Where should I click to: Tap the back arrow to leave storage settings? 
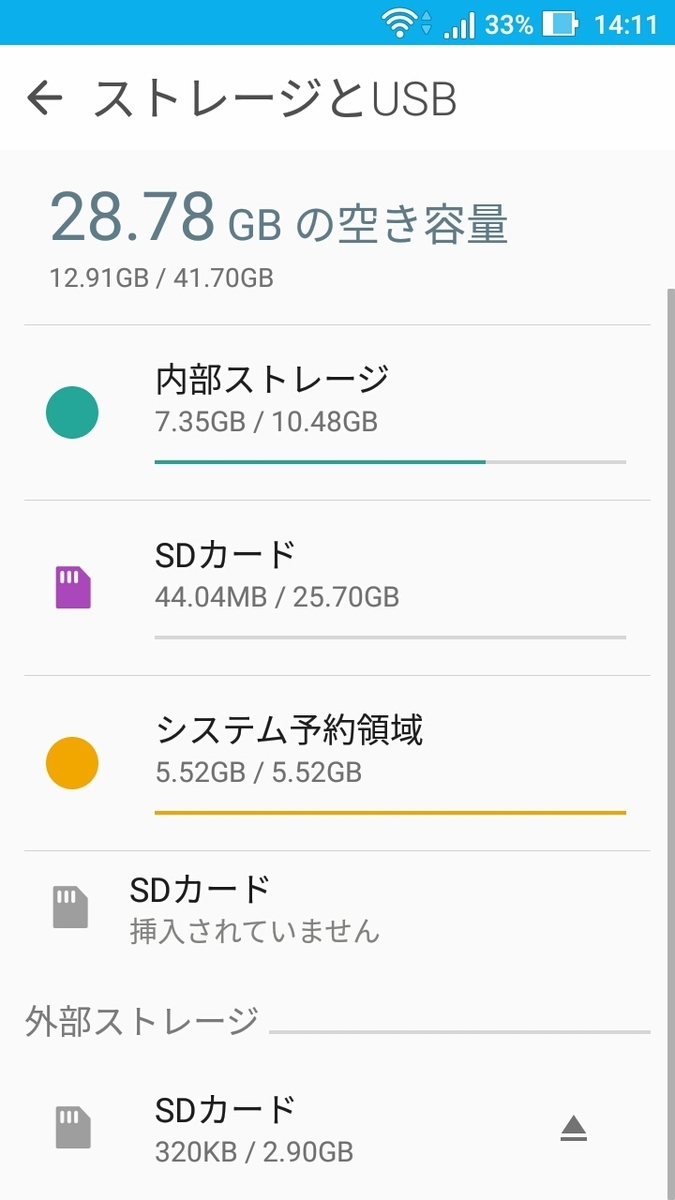click(44, 98)
